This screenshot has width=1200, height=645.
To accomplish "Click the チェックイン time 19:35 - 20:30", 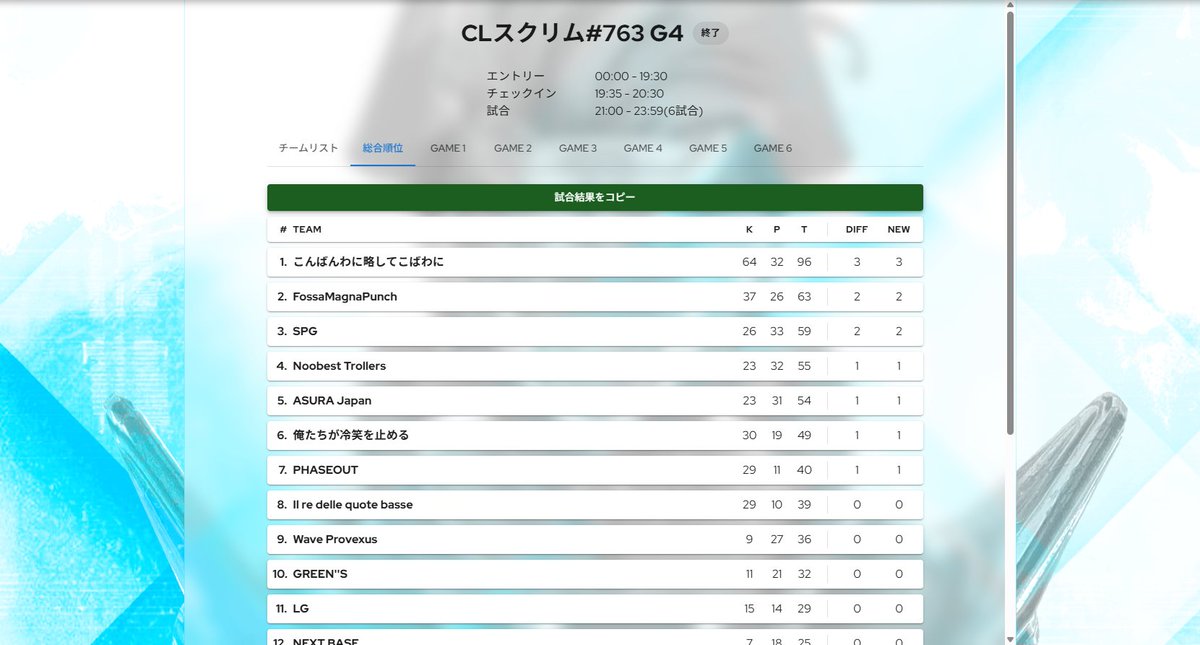I will click(629, 93).
